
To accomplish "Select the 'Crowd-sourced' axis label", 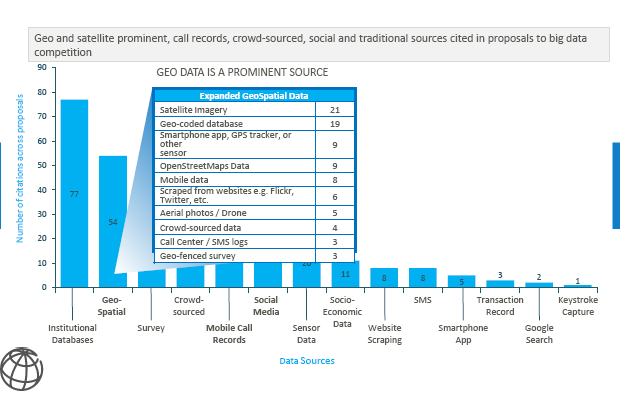I will click(189, 306).
